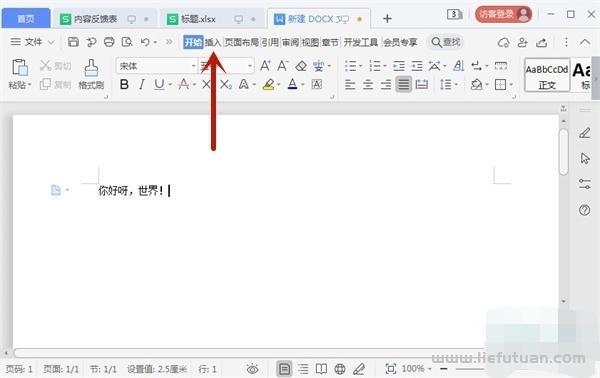Switch to outline view
The height and width of the screenshot is (378, 600).
tap(303, 369)
